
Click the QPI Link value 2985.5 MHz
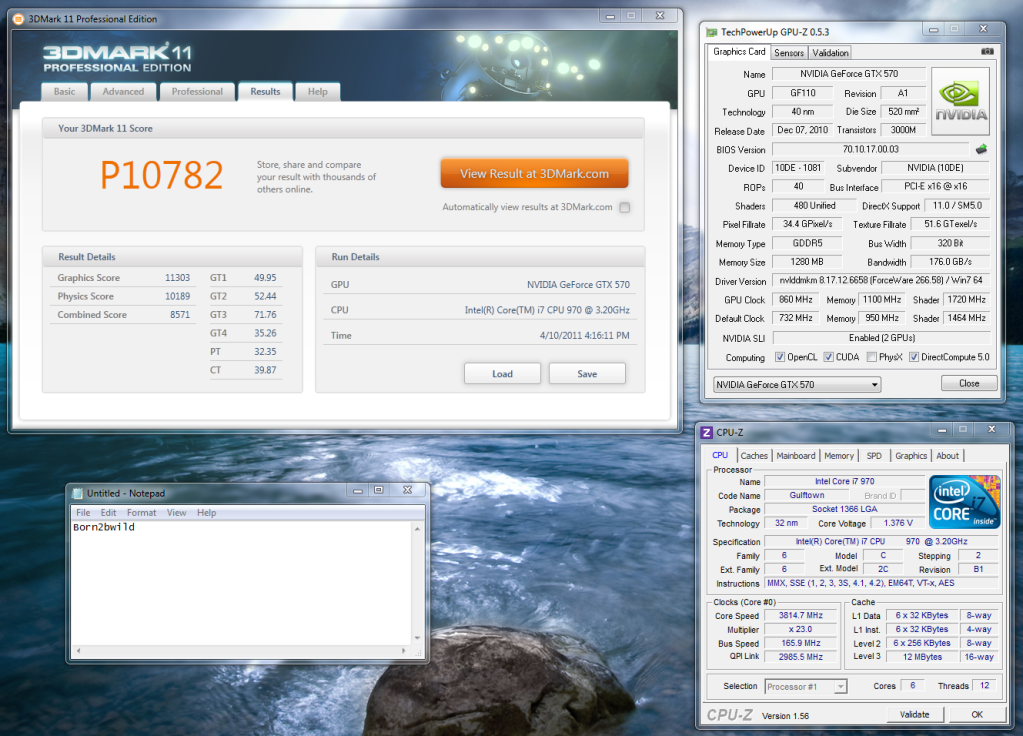pos(801,656)
